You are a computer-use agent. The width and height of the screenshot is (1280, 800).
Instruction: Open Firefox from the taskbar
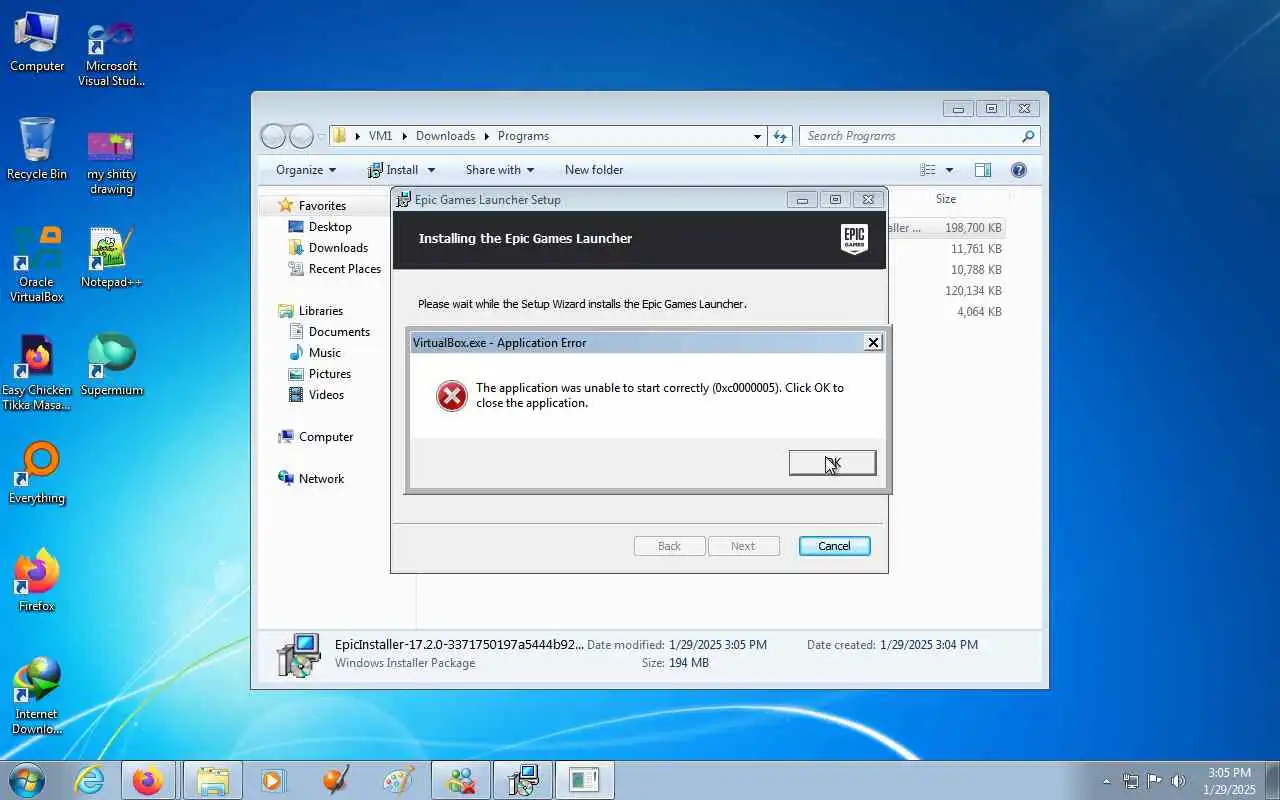point(148,780)
